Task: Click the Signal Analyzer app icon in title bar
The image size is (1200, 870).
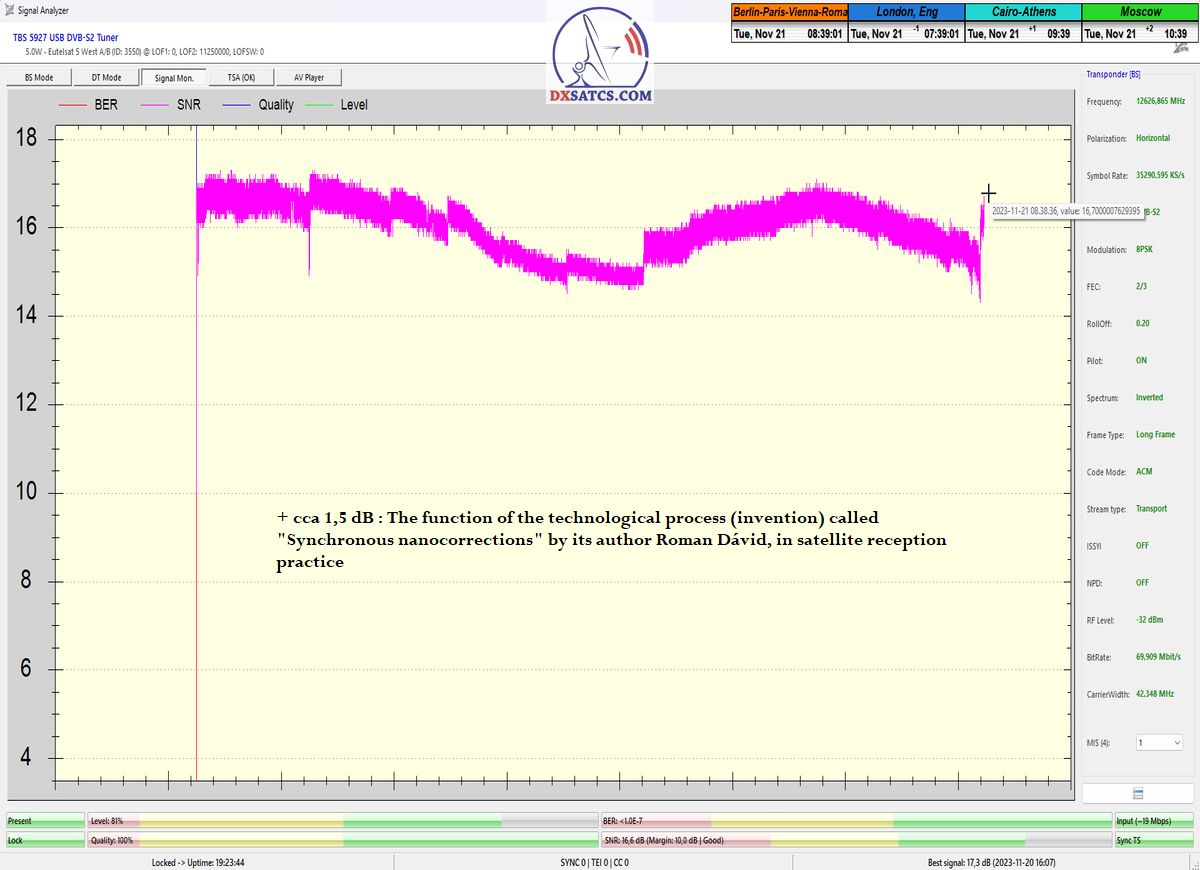Action: pyautogui.click(x=9, y=11)
